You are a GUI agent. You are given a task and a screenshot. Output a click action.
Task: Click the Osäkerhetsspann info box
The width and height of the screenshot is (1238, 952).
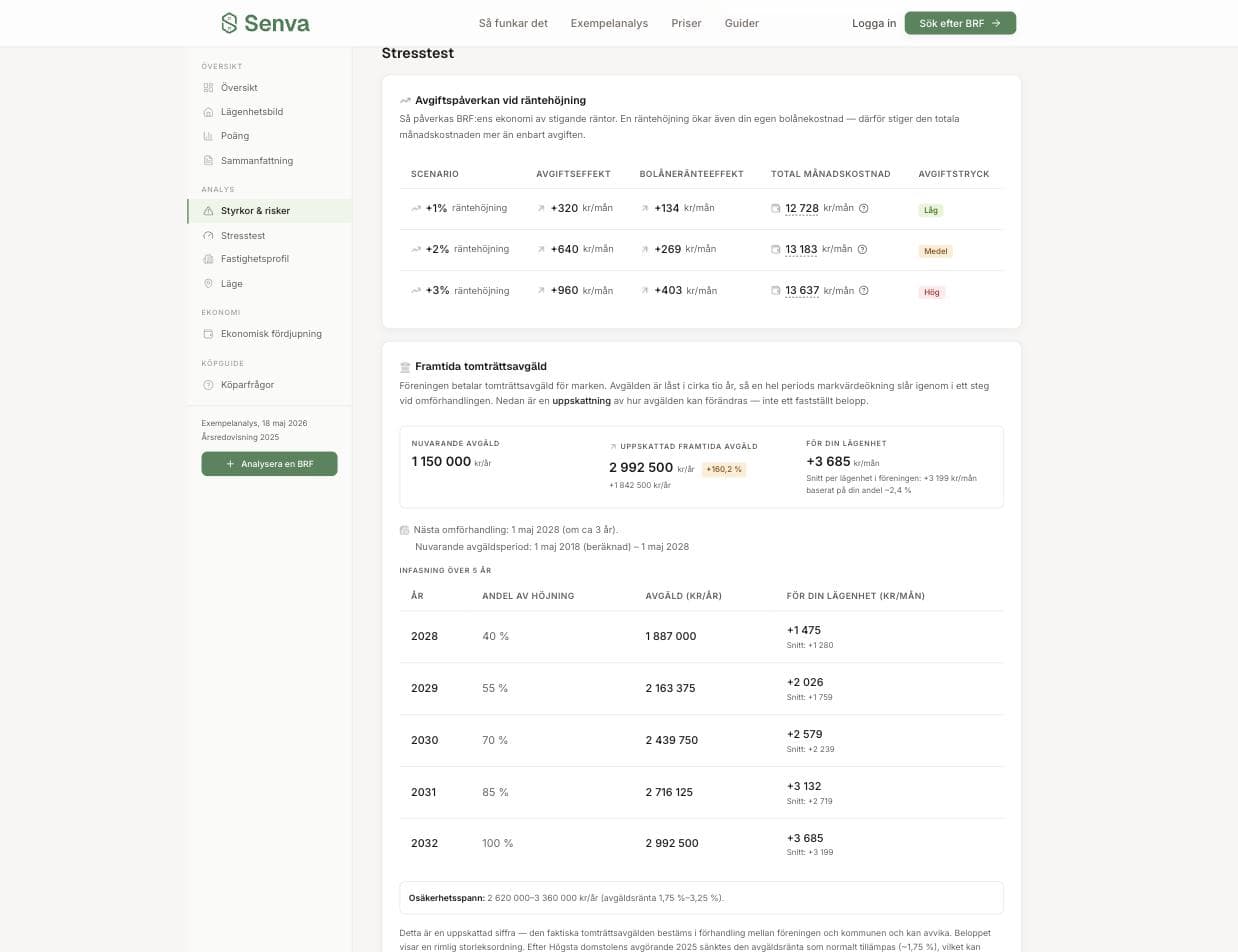pos(701,898)
